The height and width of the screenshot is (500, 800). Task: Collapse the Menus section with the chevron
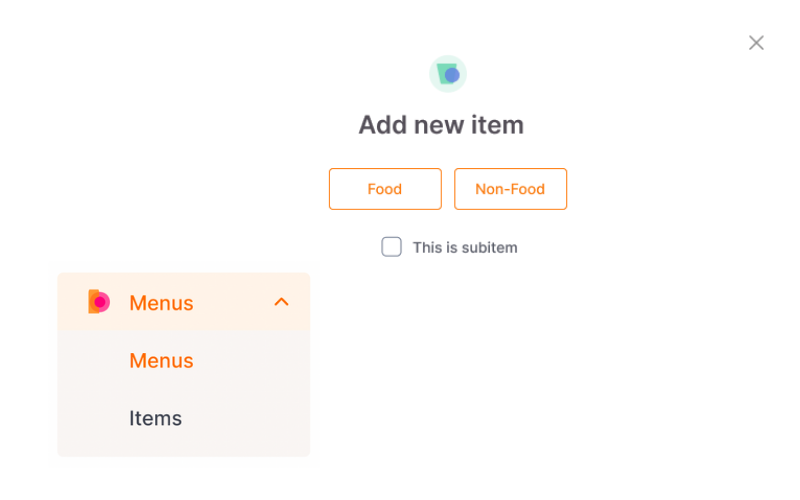pos(282,302)
